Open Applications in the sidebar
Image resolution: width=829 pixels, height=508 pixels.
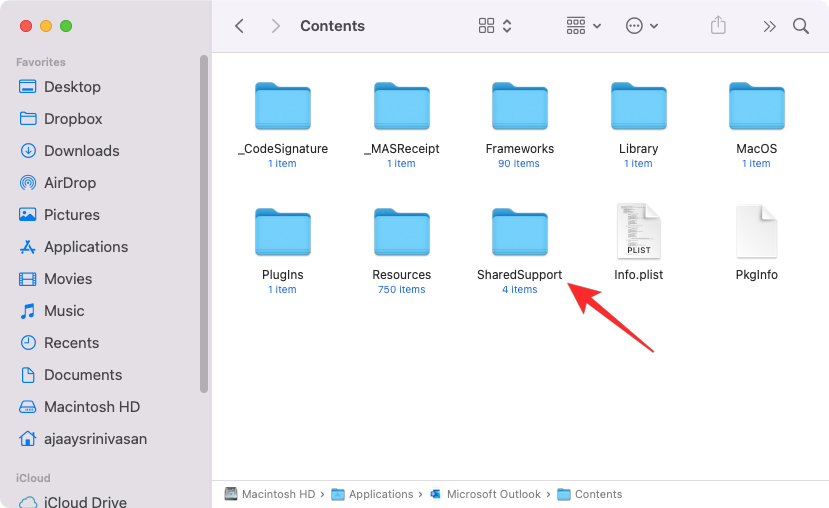coord(85,247)
